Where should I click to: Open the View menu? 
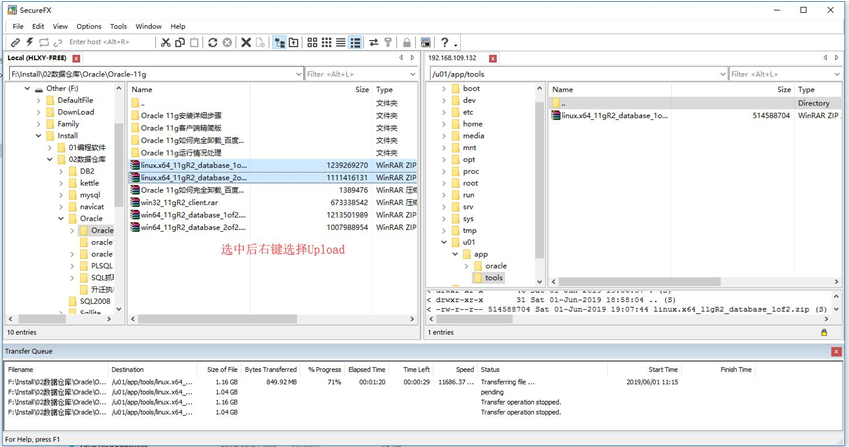[x=60, y=26]
